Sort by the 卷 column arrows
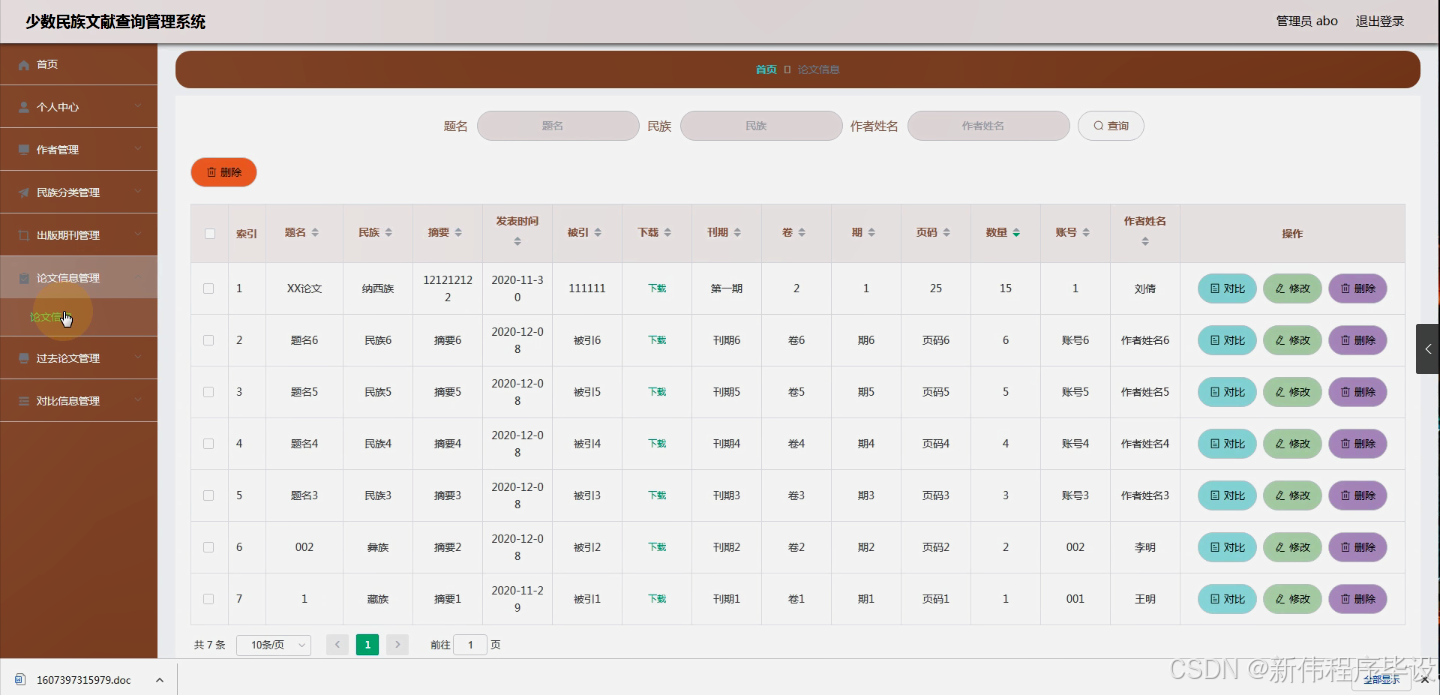This screenshot has width=1440, height=695. [x=801, y=233]
